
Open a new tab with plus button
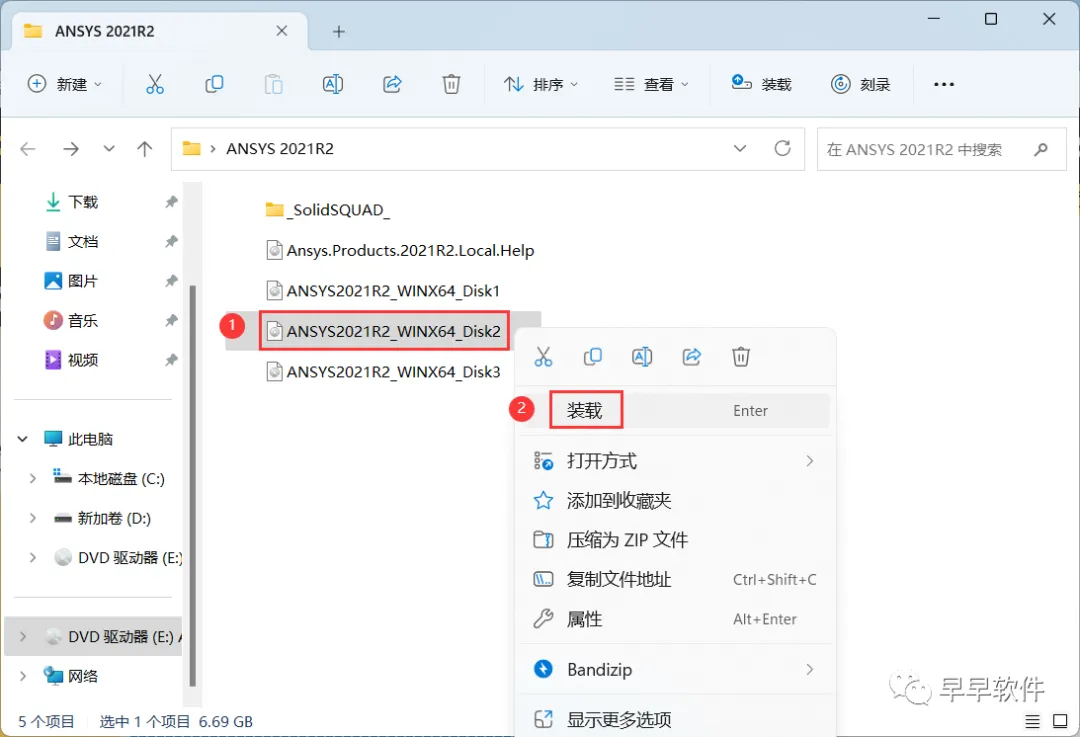[338, 31]
